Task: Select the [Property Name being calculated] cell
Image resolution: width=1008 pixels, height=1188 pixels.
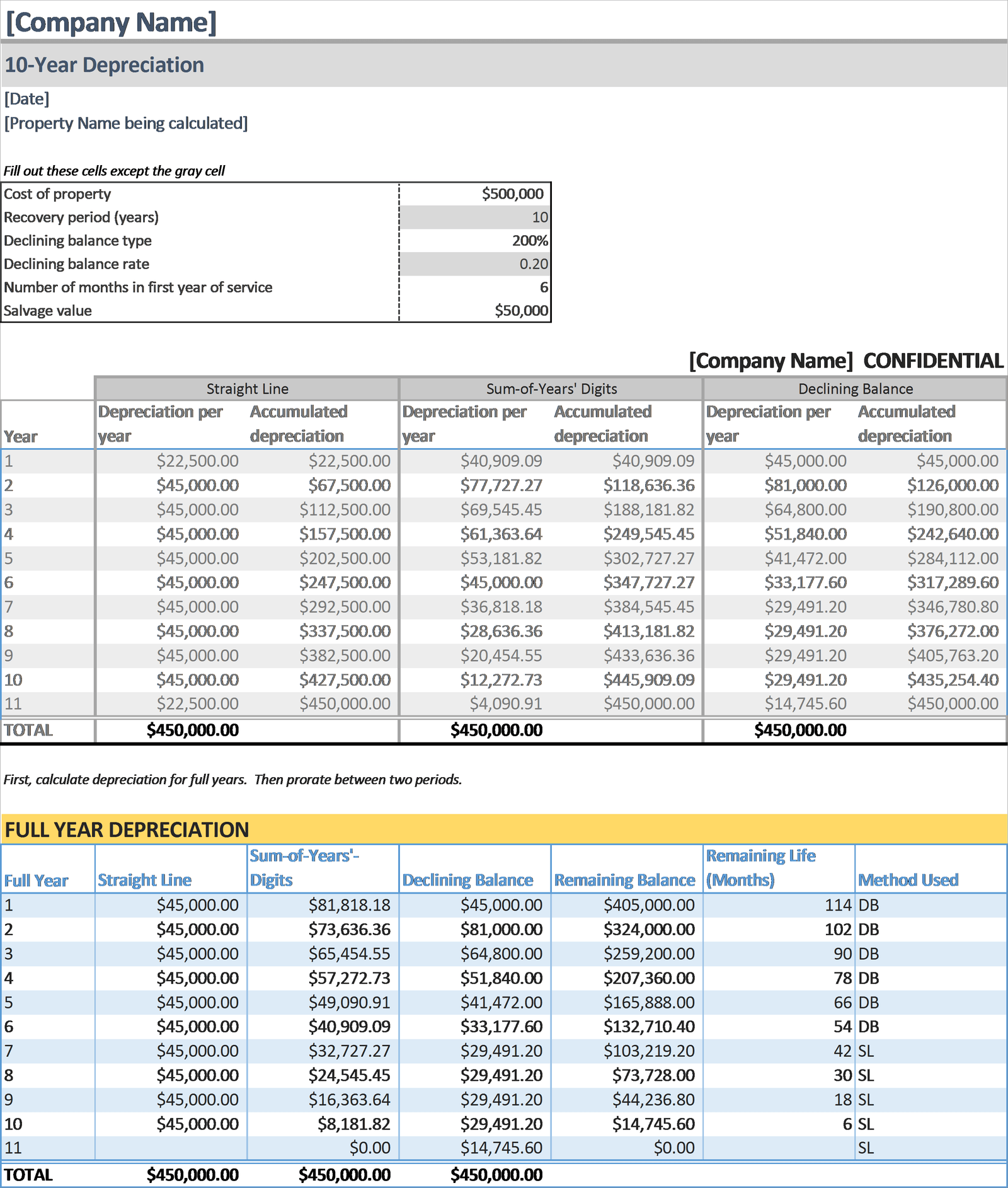Action: (x=126, y=123)
